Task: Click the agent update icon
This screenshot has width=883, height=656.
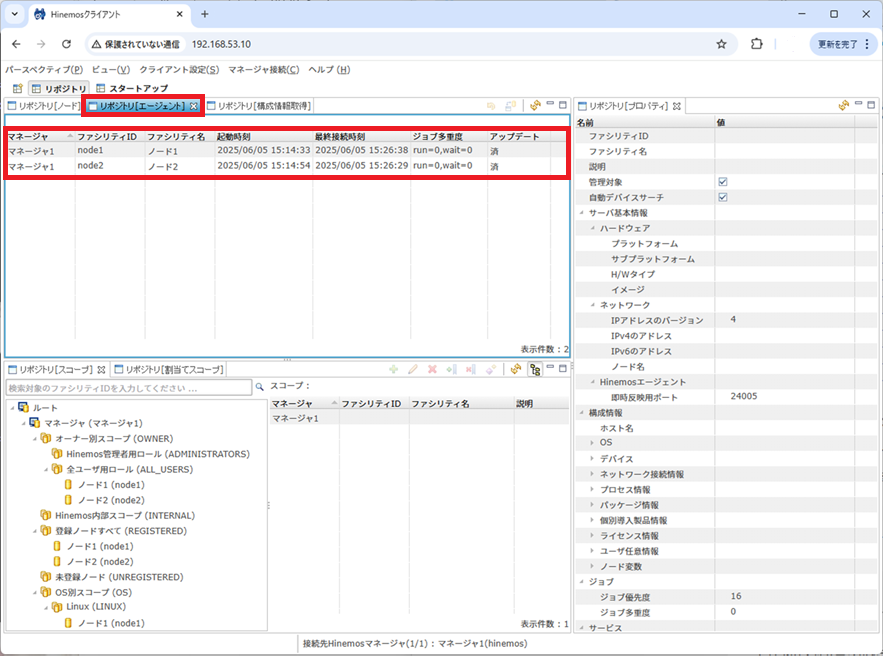Action: point(510,105)
